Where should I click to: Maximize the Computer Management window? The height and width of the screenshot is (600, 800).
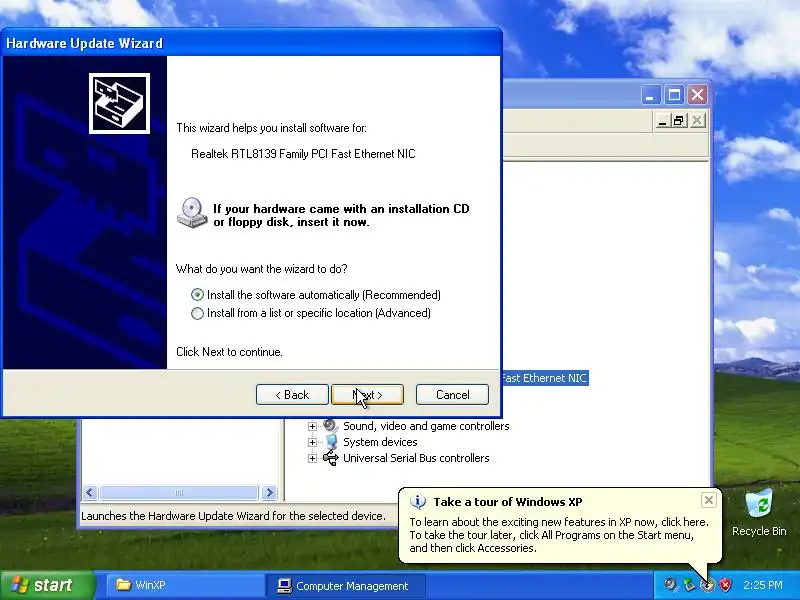674,95
